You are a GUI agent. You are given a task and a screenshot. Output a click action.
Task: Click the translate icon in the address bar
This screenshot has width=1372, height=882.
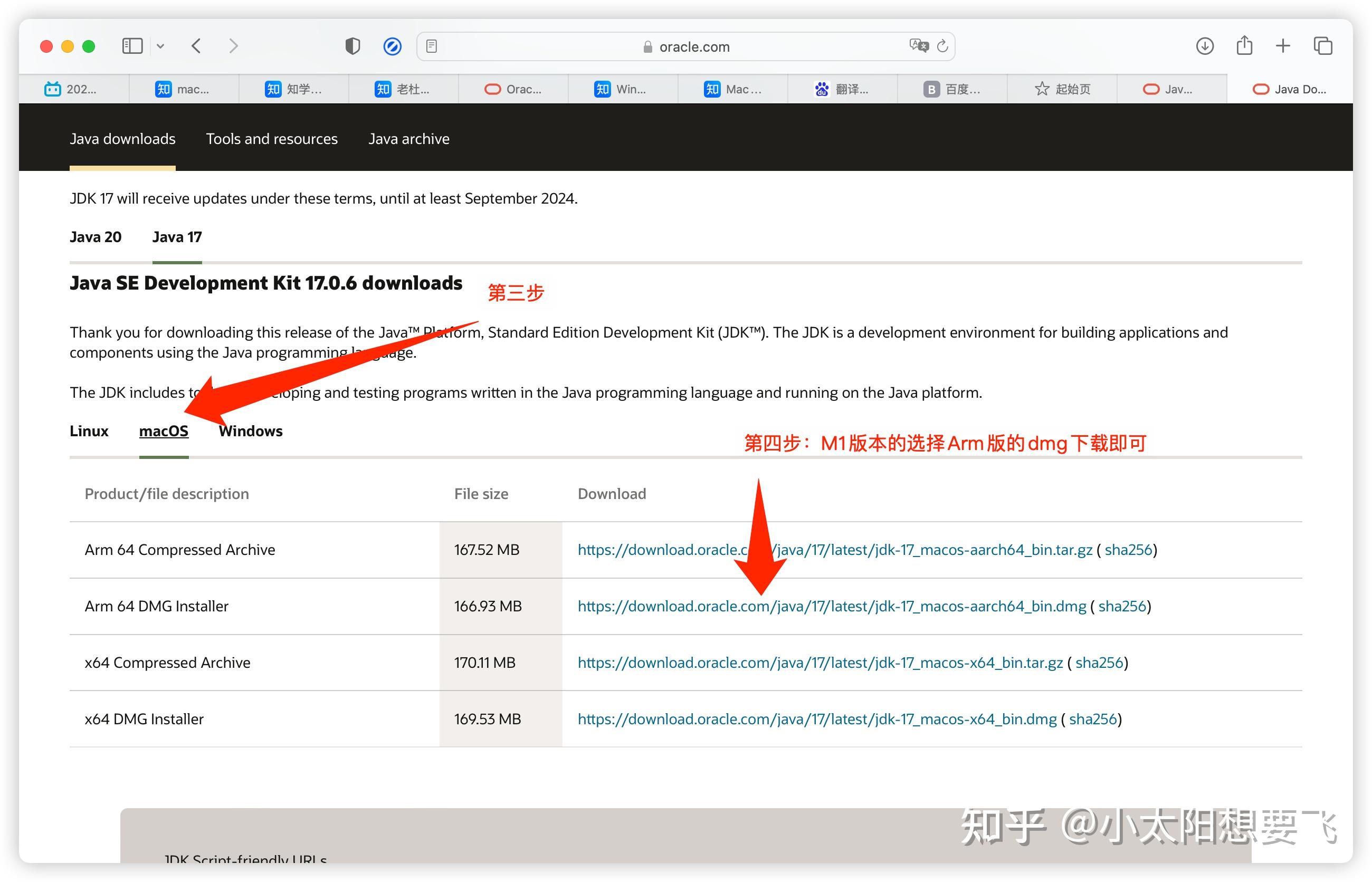[919, 45]
